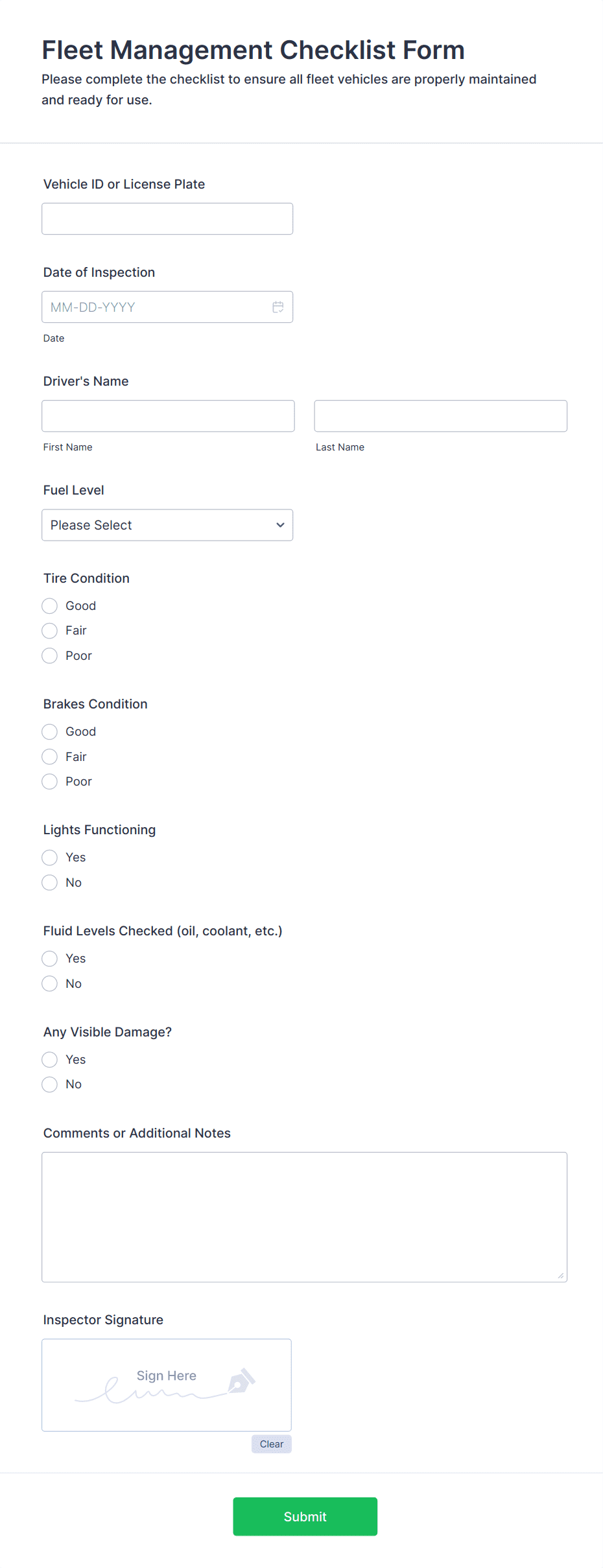Select Fair for Tire Condition
The image size is (603, 1568).
[49, 630]
